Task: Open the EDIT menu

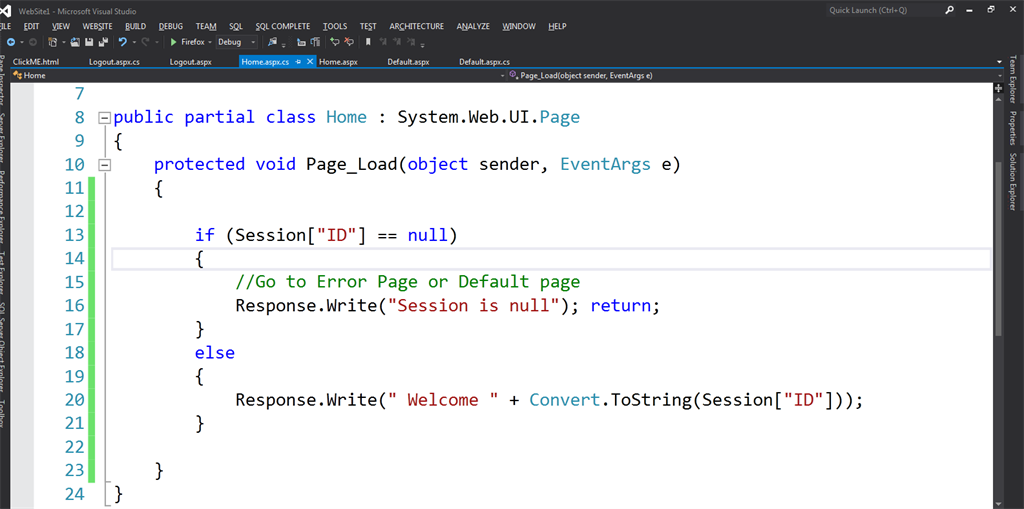Action: 31,26
